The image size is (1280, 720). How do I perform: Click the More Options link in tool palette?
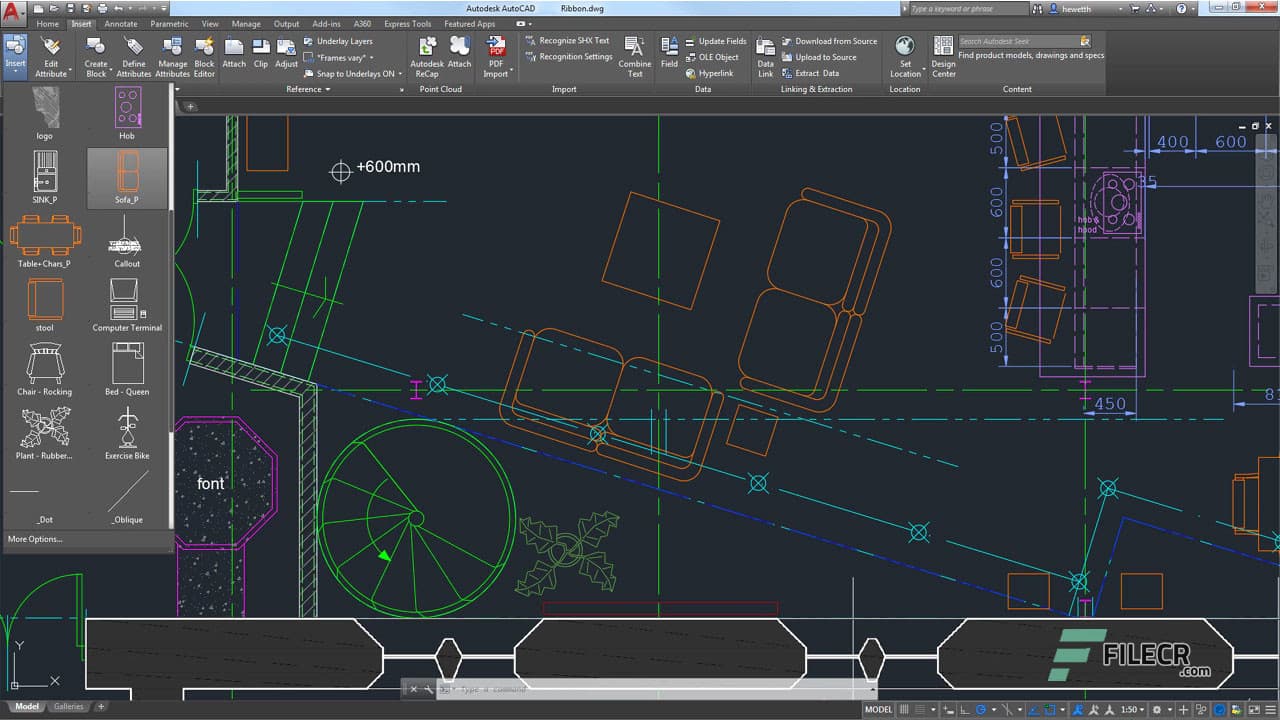(34, 538)
